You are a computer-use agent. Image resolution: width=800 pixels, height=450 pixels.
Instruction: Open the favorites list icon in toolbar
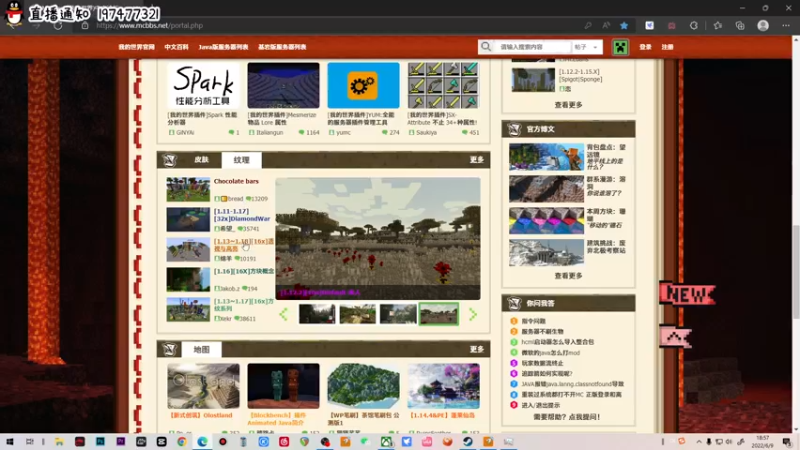tap(718, 26)
